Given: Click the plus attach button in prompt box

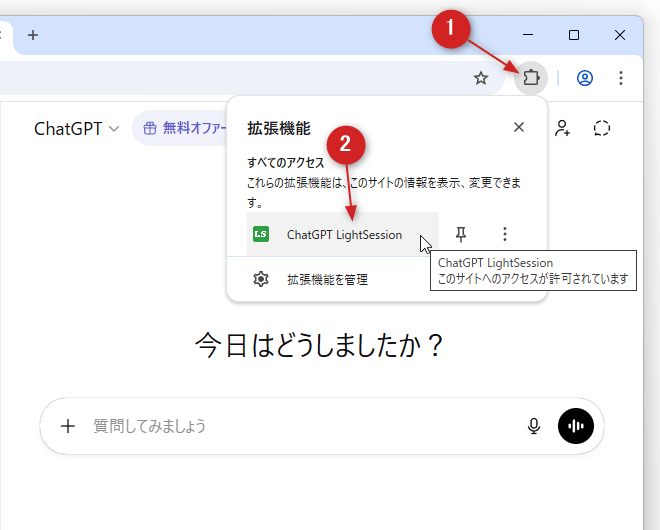Looking at the screenshot, I should click(68, 426).
